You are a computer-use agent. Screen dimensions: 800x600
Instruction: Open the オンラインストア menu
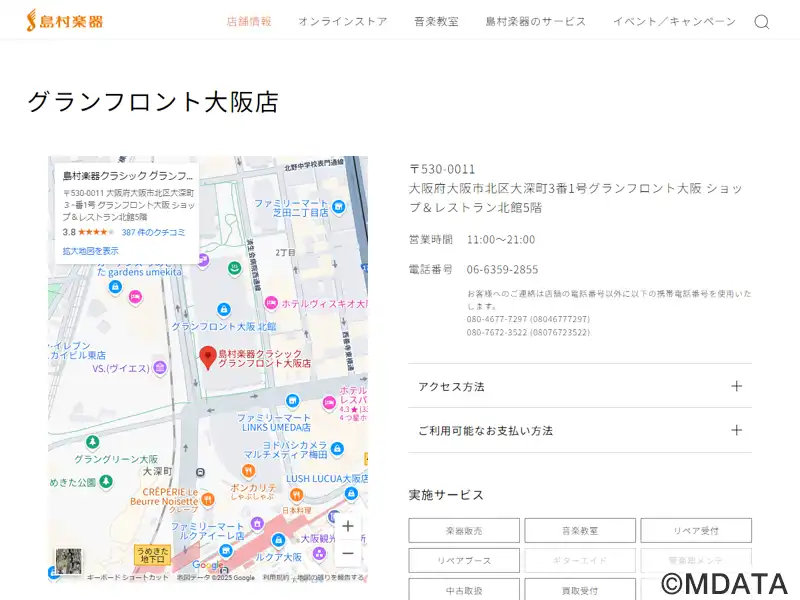click(343, 21)
